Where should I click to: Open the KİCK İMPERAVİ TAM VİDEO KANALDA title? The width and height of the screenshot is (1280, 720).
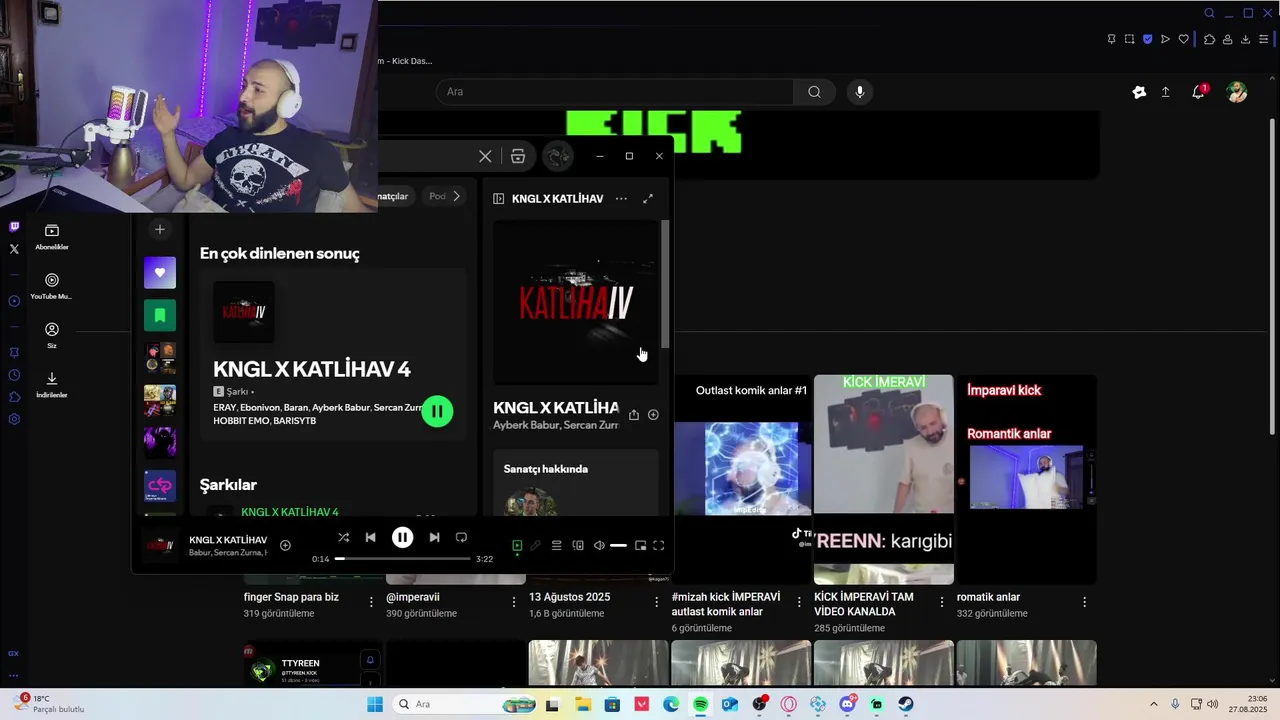pyautogui.click(x=864, y=604)
